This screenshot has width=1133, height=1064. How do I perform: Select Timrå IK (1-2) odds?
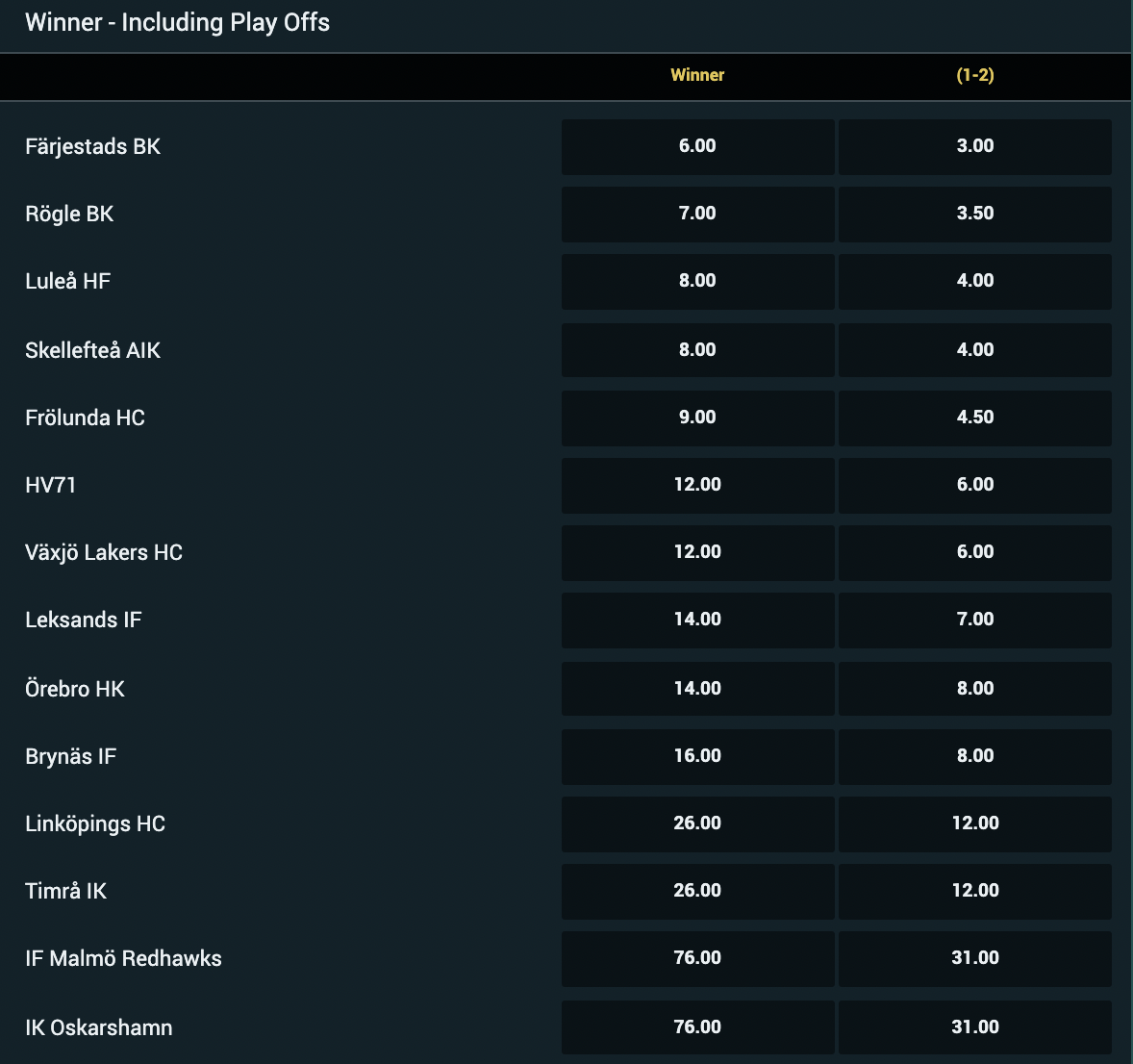click(974, 891)
